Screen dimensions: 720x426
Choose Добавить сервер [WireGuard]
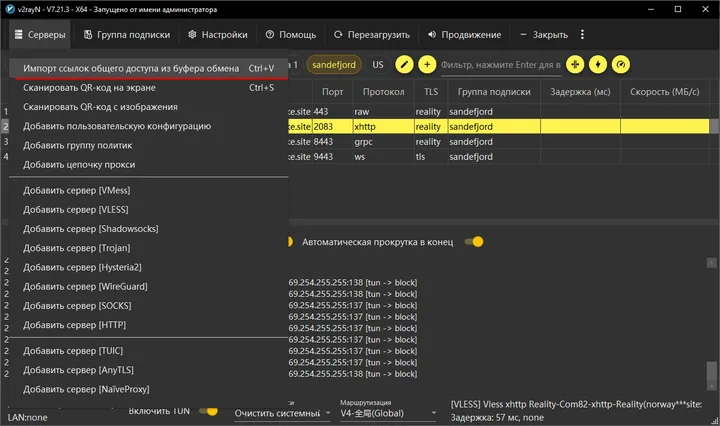tap(149, 287)
